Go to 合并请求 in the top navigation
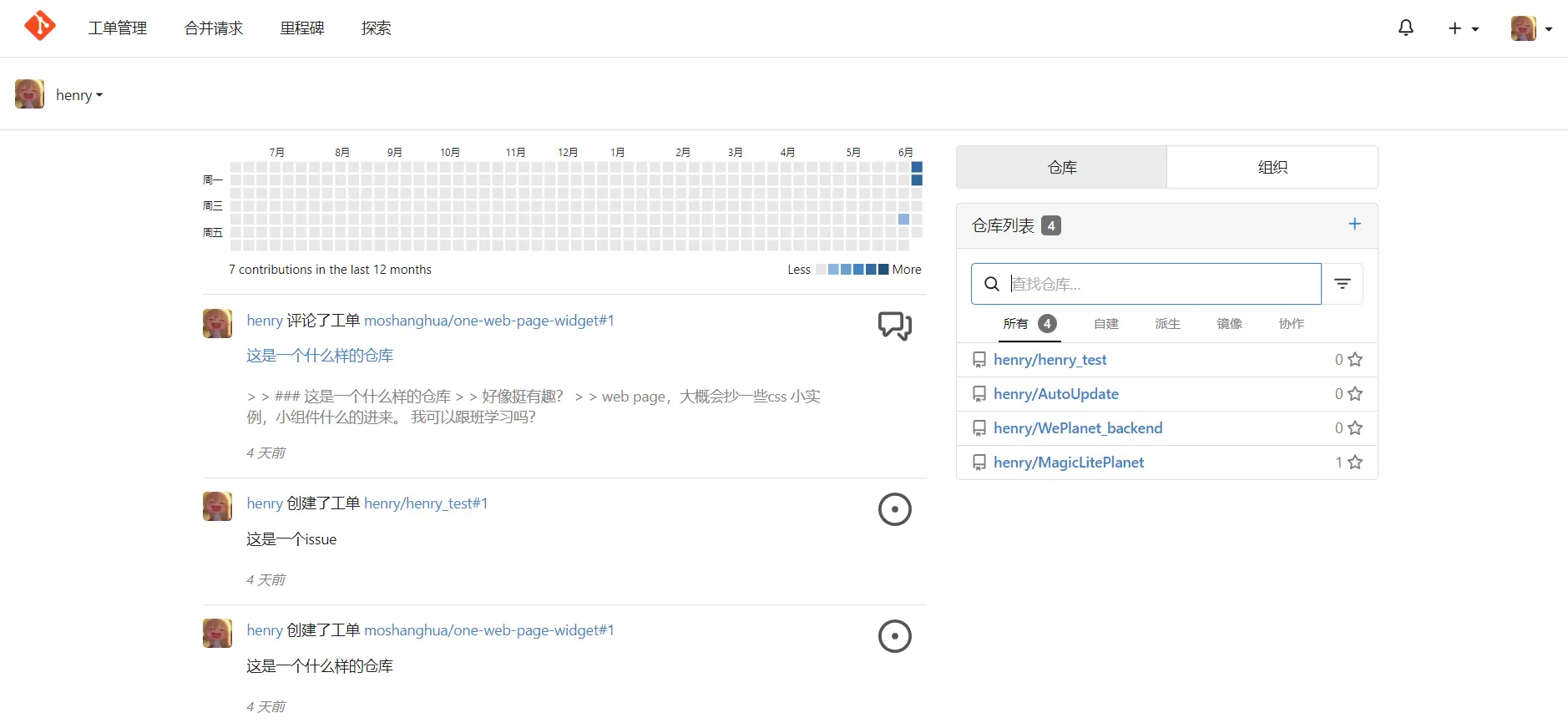The height and width of the screenshot is (728, 1568). [214, 28]
